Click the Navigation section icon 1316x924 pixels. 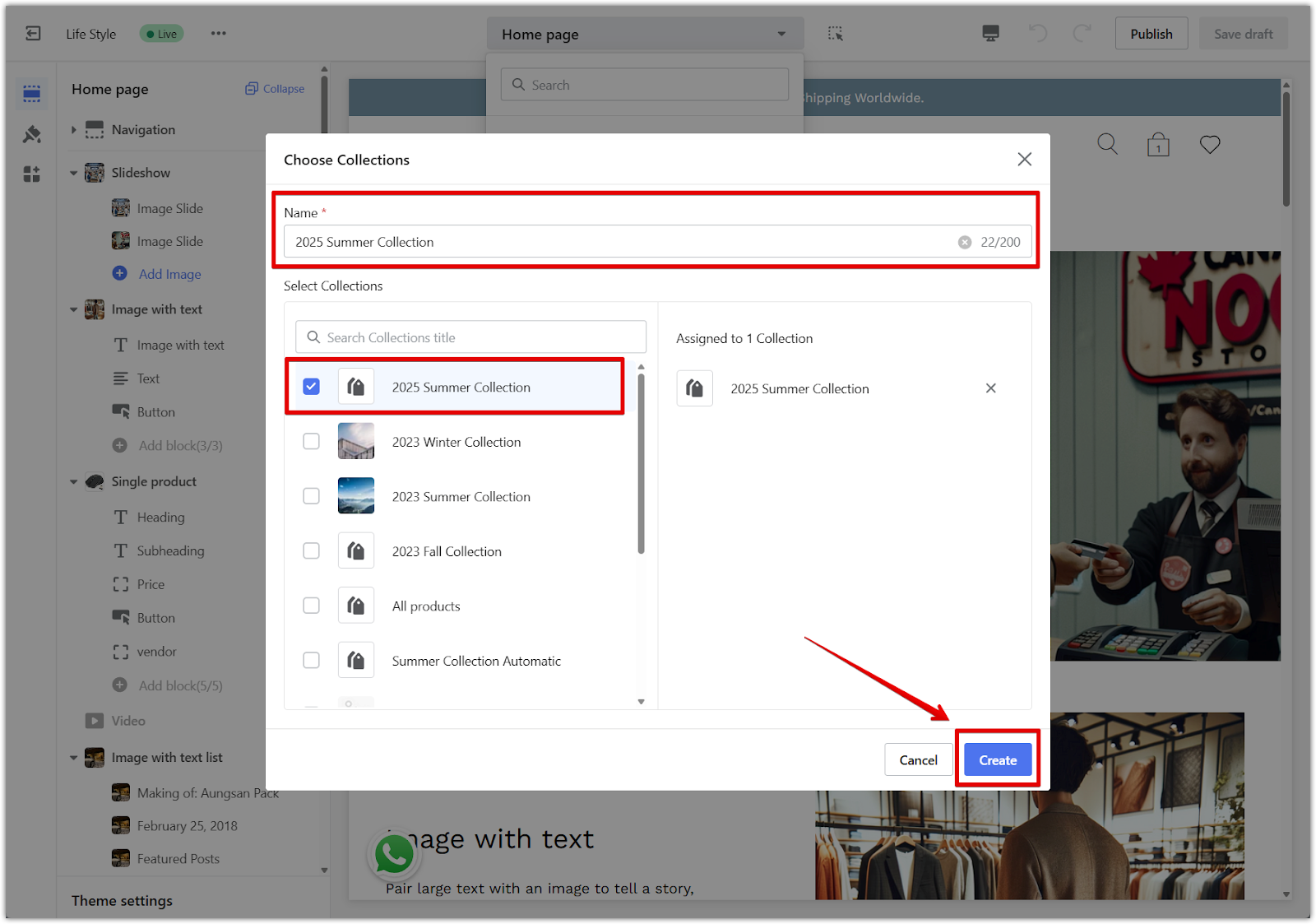[x=95, y=130]
